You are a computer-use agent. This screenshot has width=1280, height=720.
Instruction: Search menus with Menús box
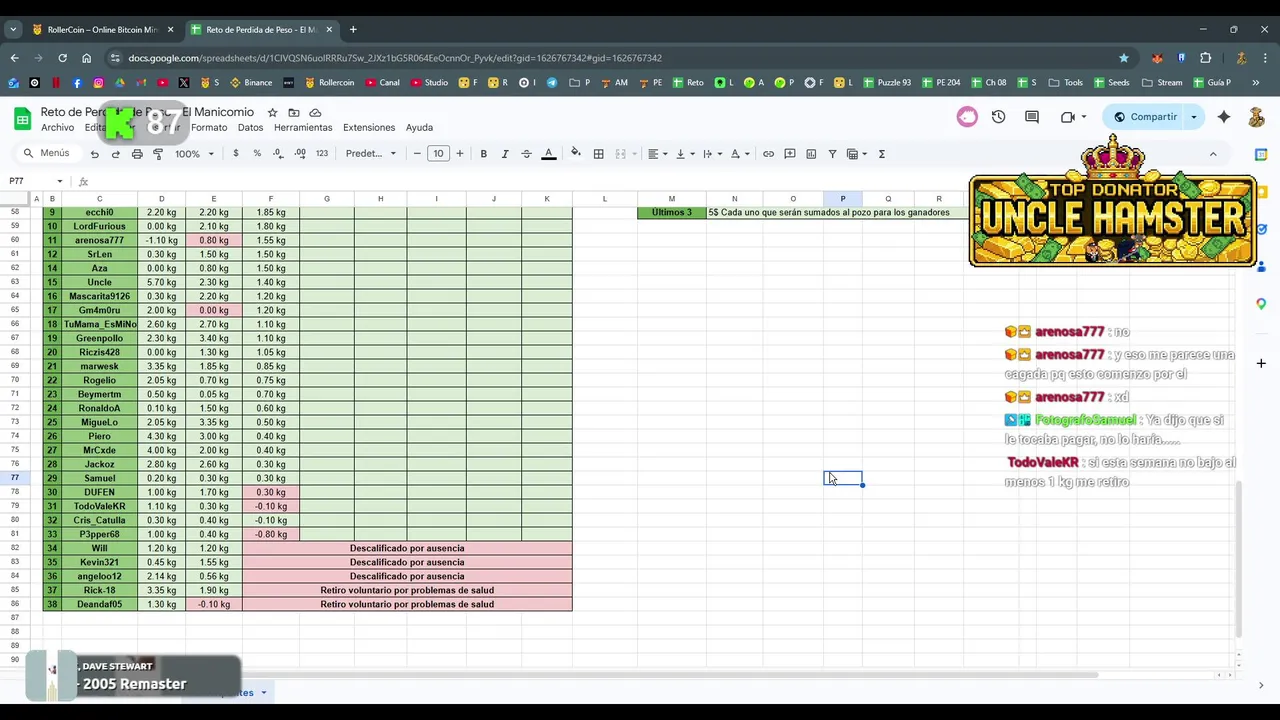click(x=48, y=154)
